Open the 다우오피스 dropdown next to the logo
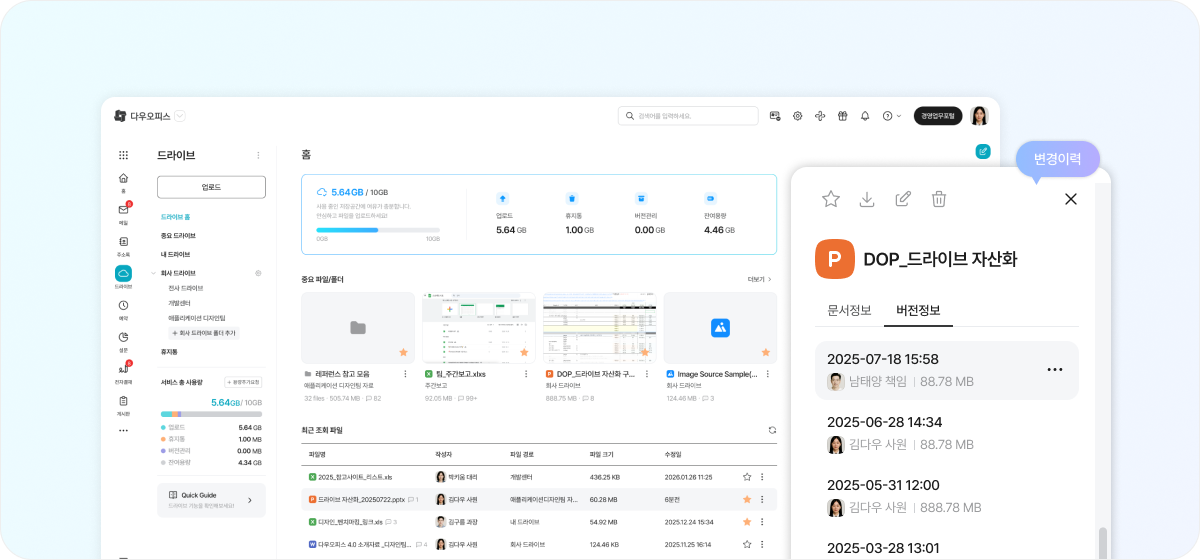Screen dimensions: 1200x560 180,116
